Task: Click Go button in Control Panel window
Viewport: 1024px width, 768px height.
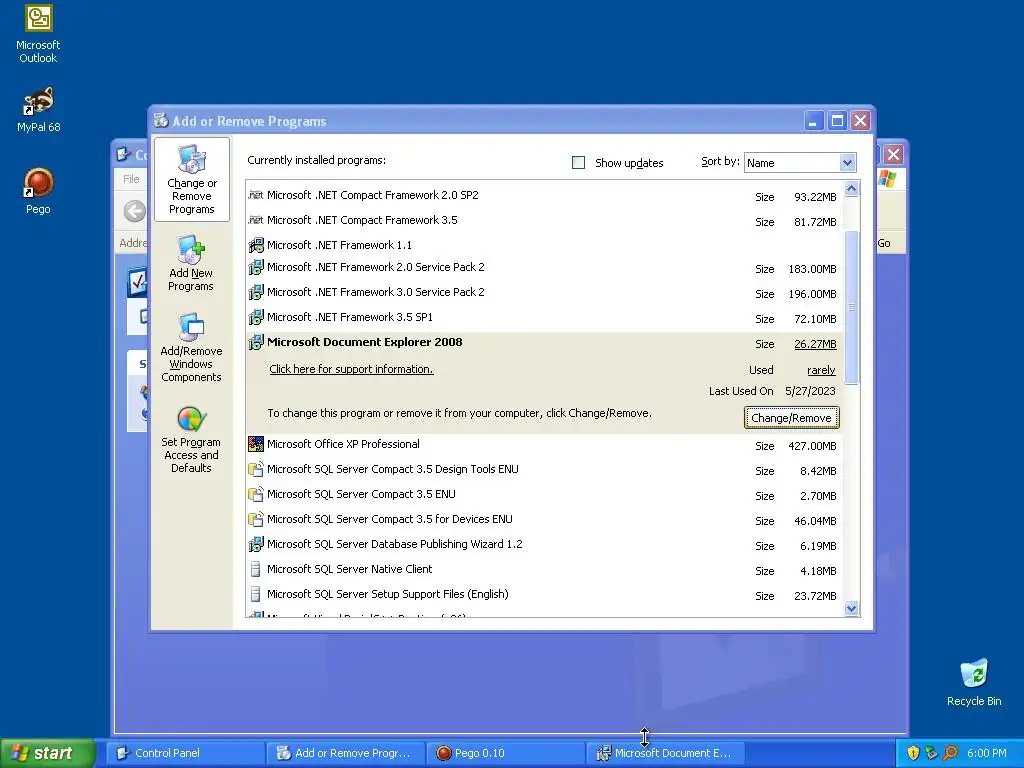Action: [x=884, y=243]
